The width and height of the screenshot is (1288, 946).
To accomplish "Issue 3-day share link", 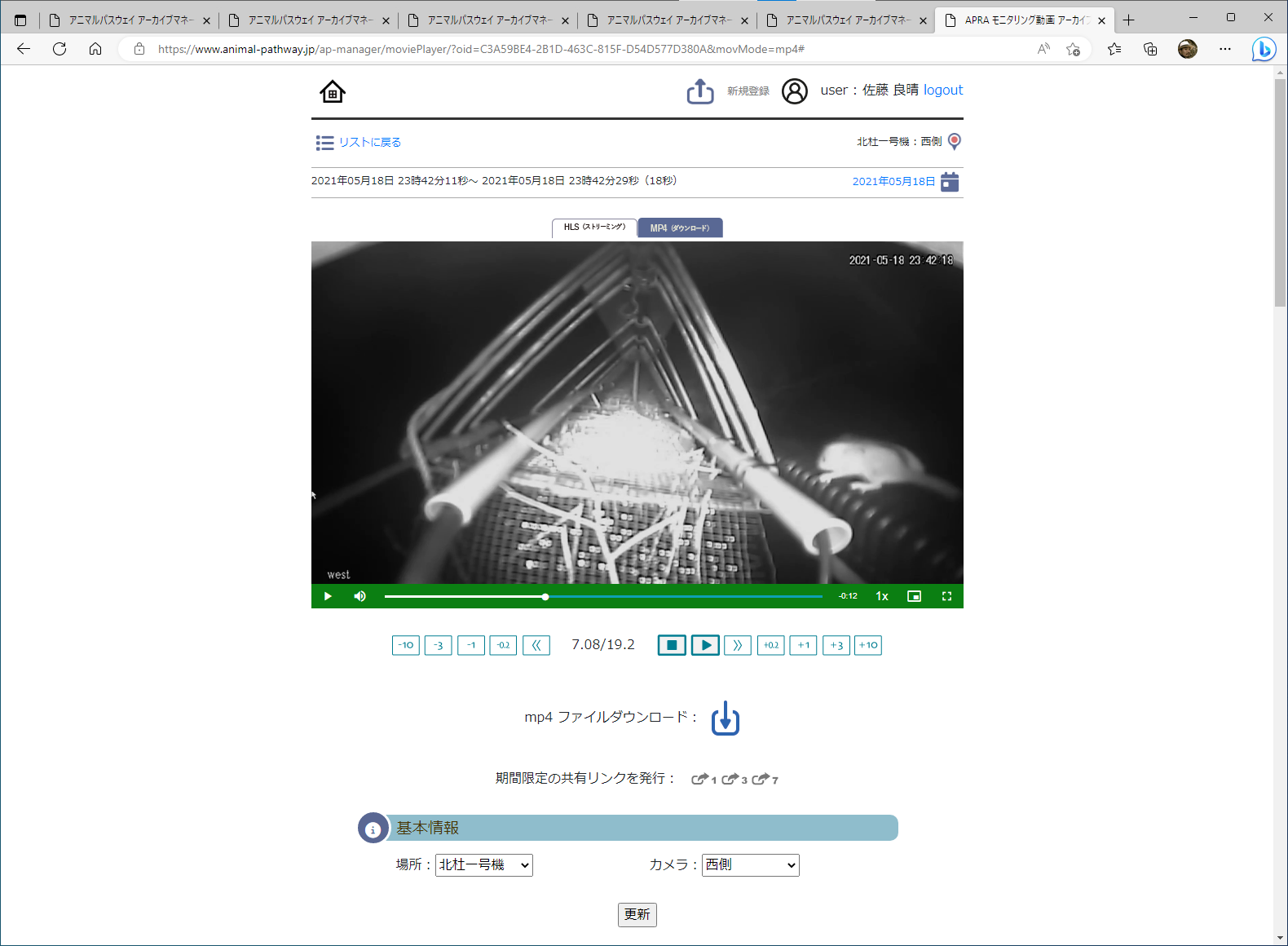I will 734,780.
